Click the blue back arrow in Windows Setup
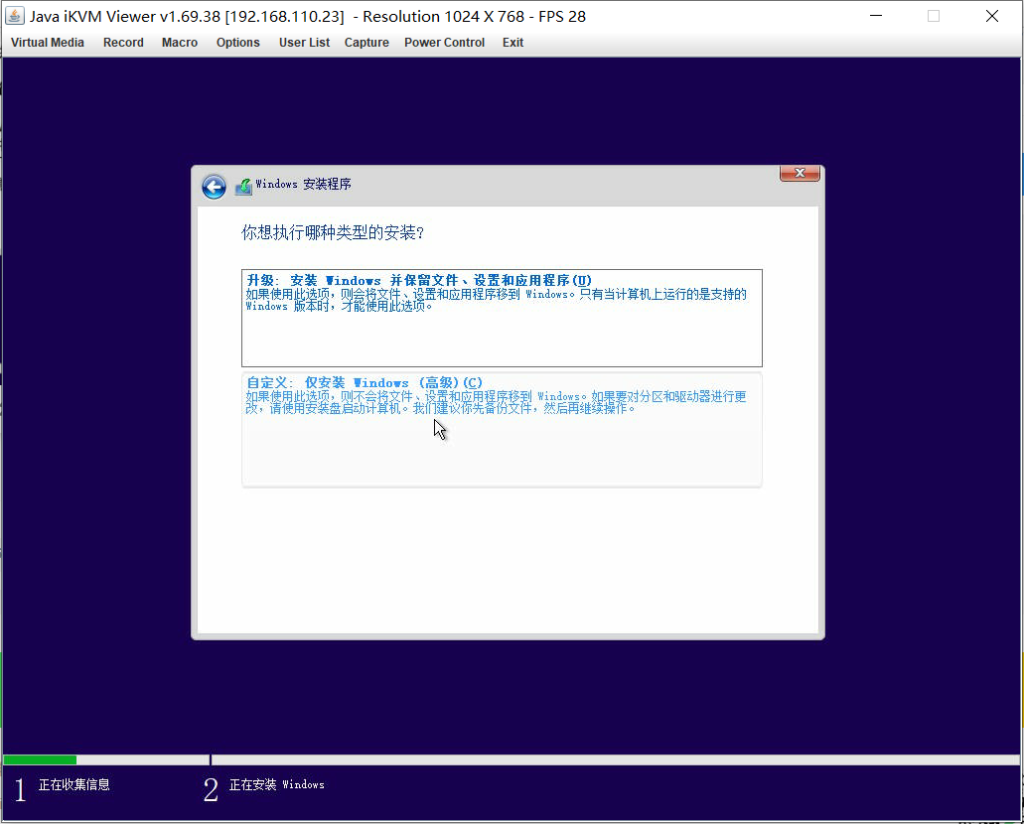The image size is (1024, 824). click(x=213, y=186)
